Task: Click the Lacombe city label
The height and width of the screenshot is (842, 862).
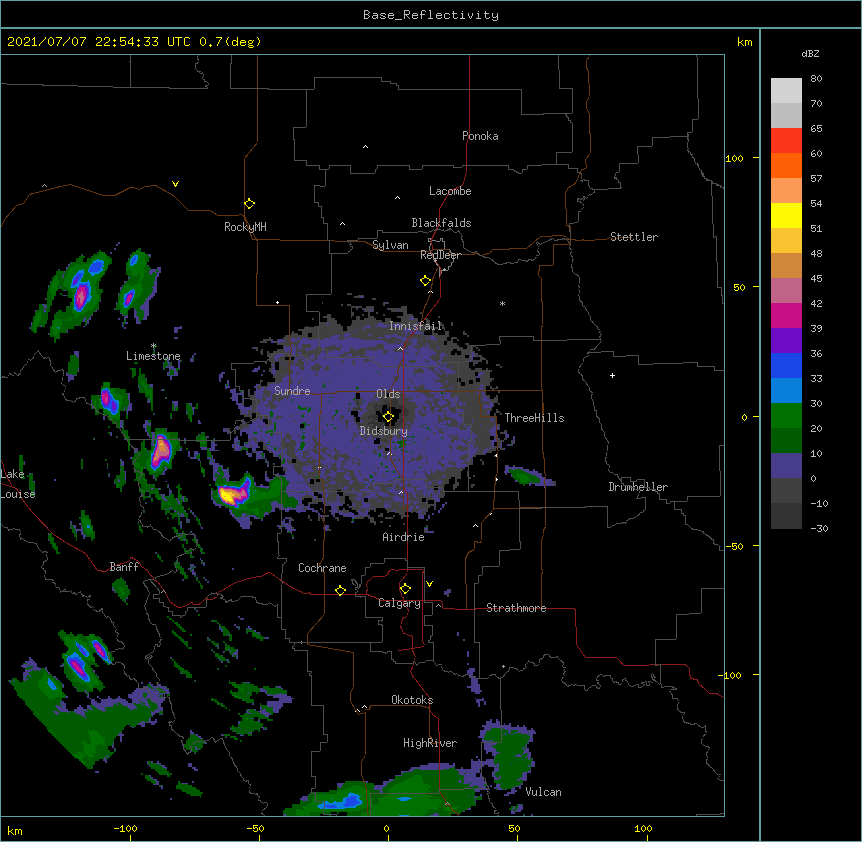Action: [450, 191]
